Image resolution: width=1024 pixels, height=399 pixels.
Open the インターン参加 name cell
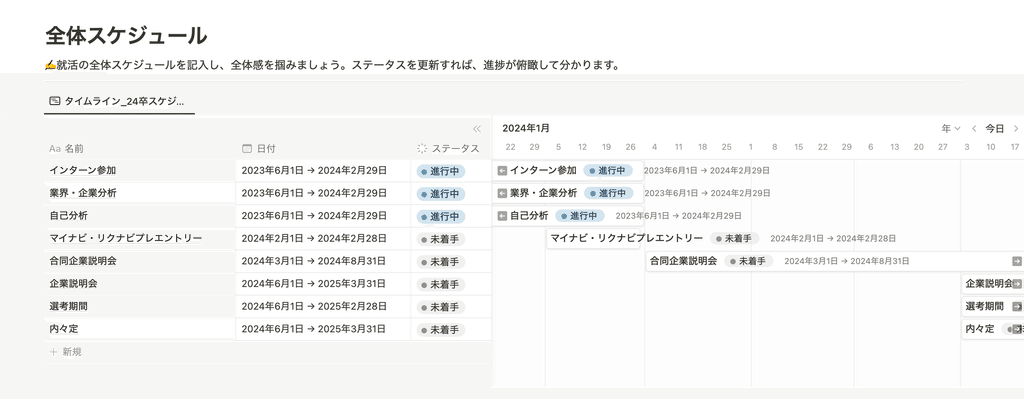coord(140,171)
